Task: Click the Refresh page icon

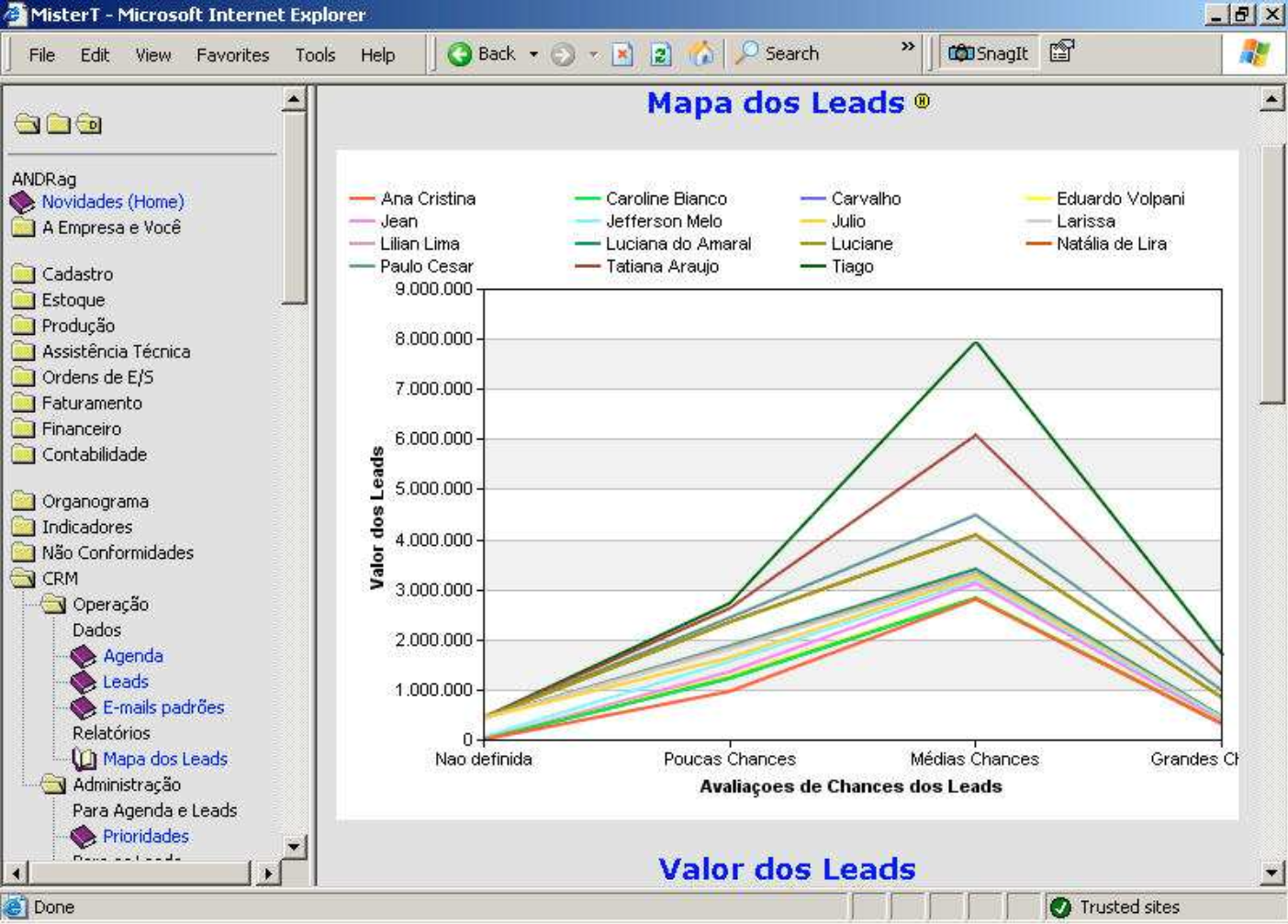Action: (660, 54)
